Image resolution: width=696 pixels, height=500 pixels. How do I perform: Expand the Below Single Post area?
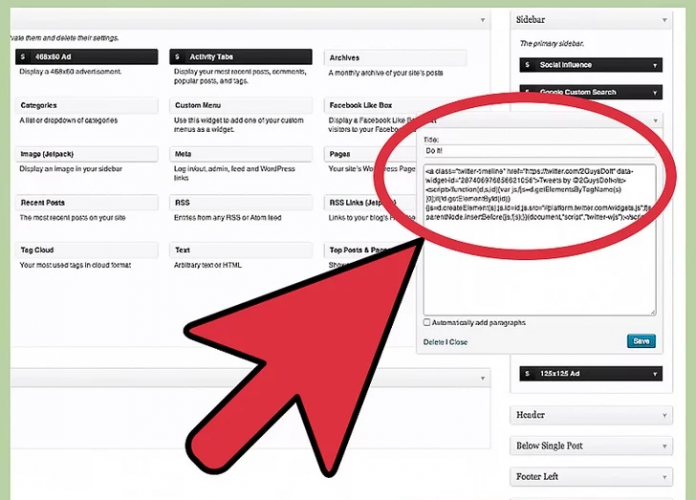click(665, 446)
